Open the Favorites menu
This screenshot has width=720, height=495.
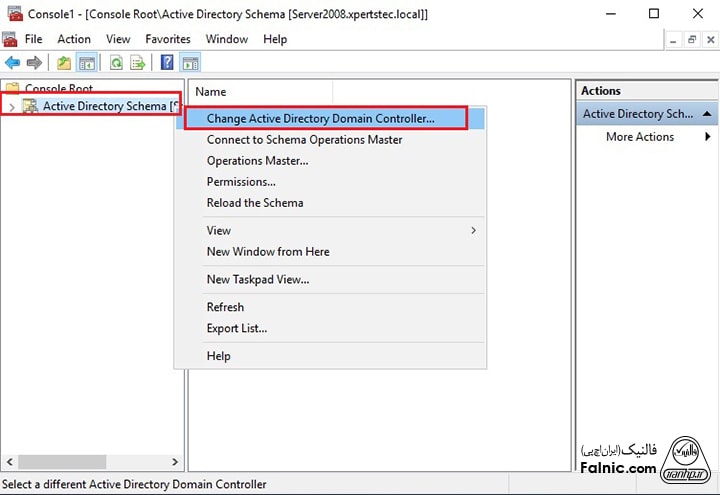pyautogui.click(x=167, y=39)
